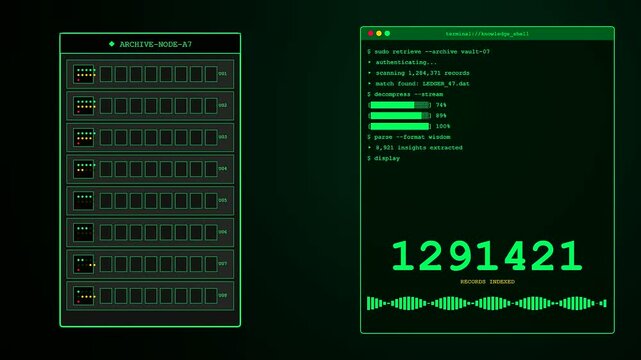Click the 8,921 insights extracted line
The image size is (641, 360).
415,148
